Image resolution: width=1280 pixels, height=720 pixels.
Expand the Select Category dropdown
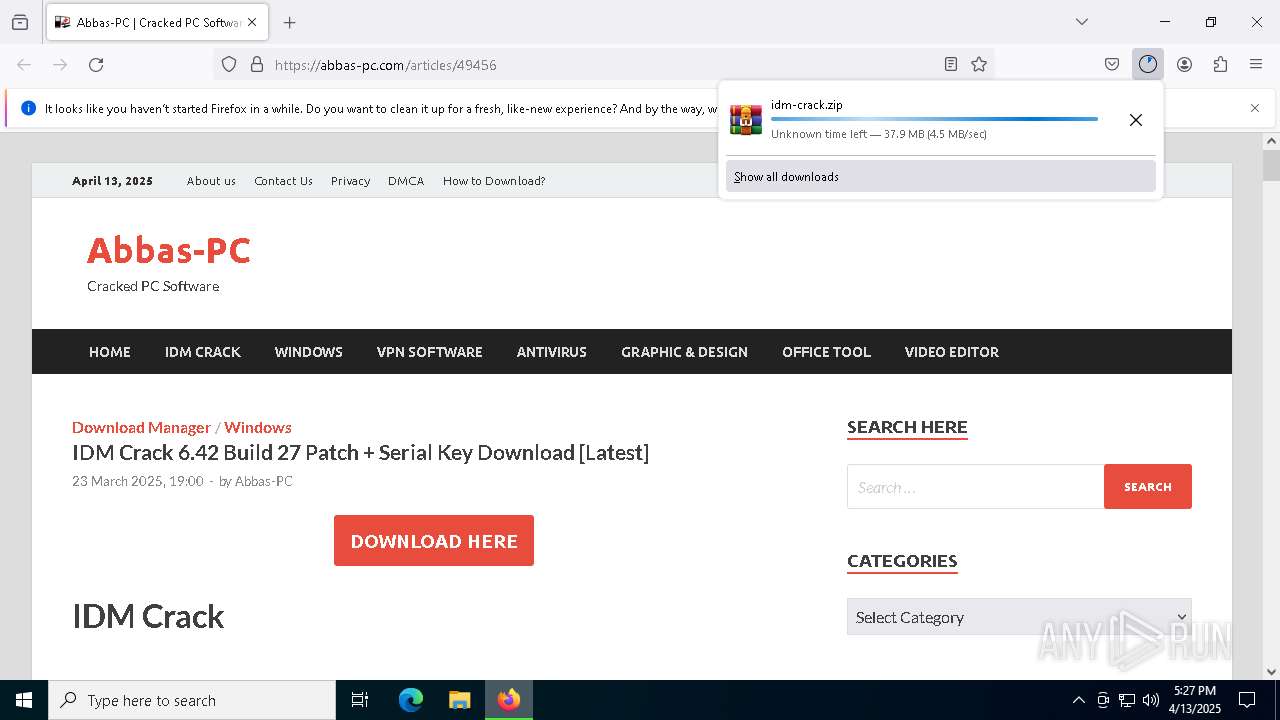1019,617
